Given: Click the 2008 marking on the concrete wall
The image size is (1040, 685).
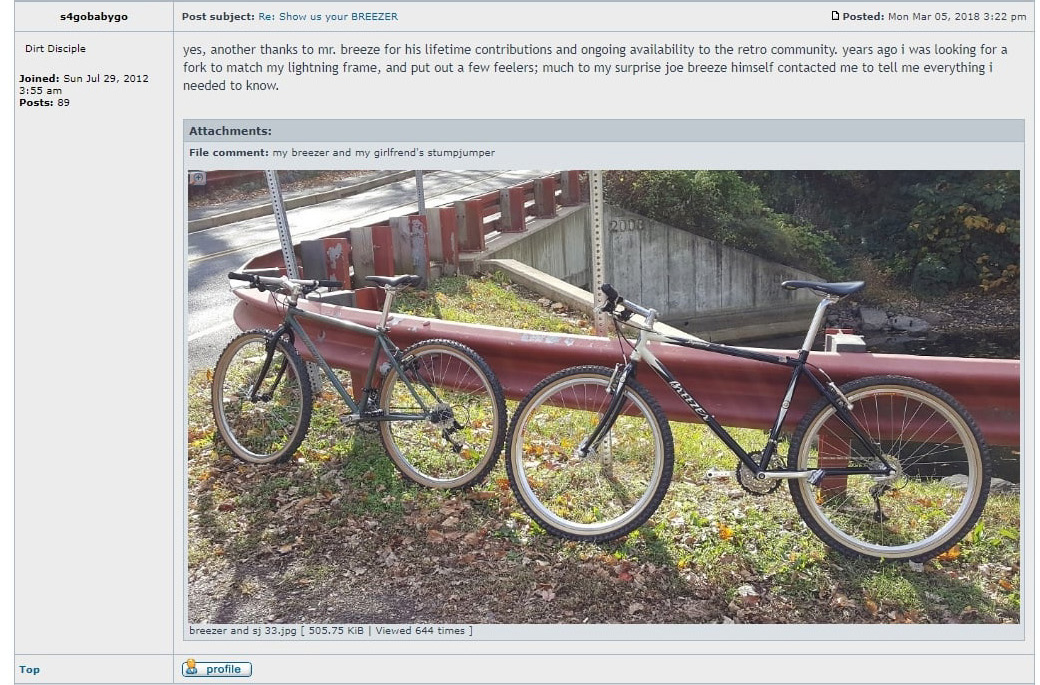Looking at the screenshot, I should click(627, 225).
